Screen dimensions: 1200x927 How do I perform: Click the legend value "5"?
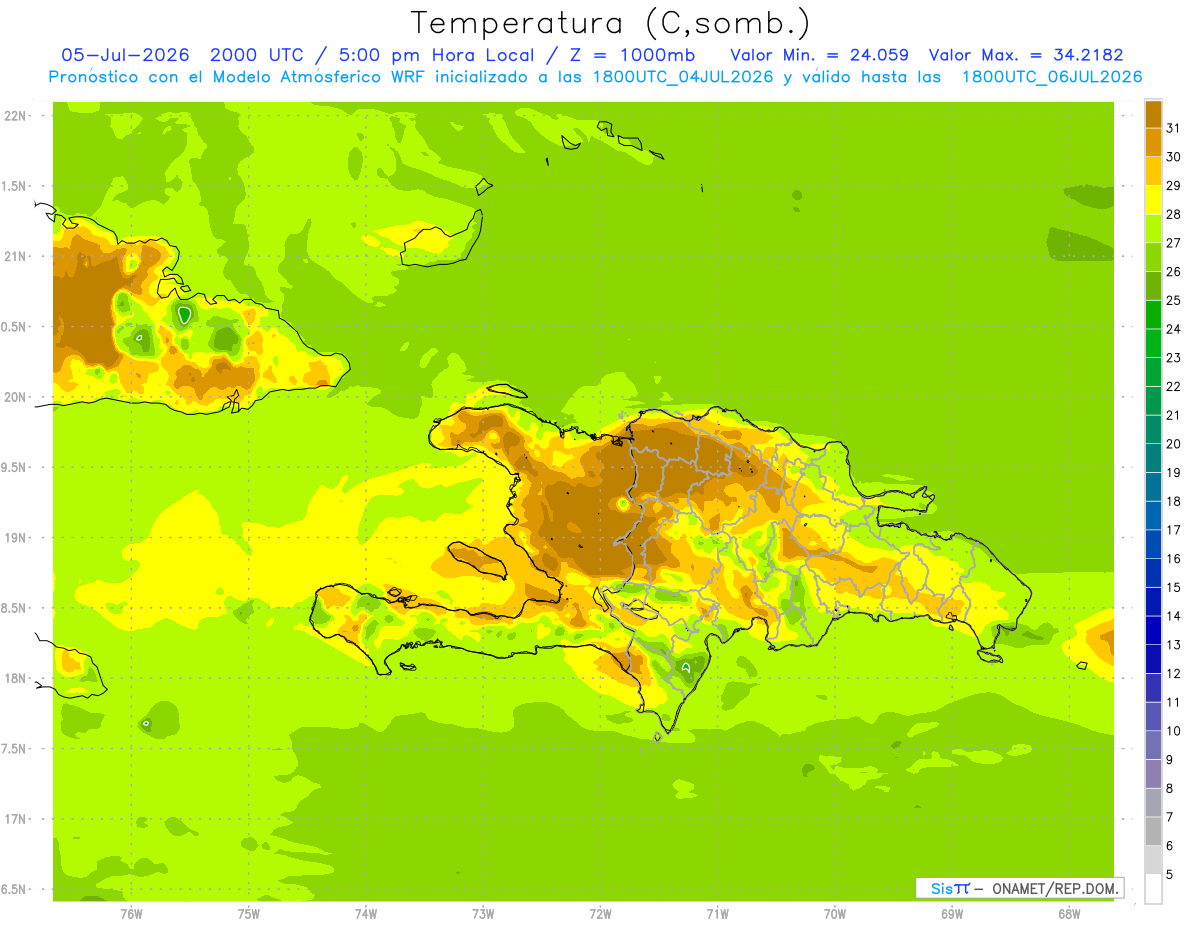tap(1169, 874)
